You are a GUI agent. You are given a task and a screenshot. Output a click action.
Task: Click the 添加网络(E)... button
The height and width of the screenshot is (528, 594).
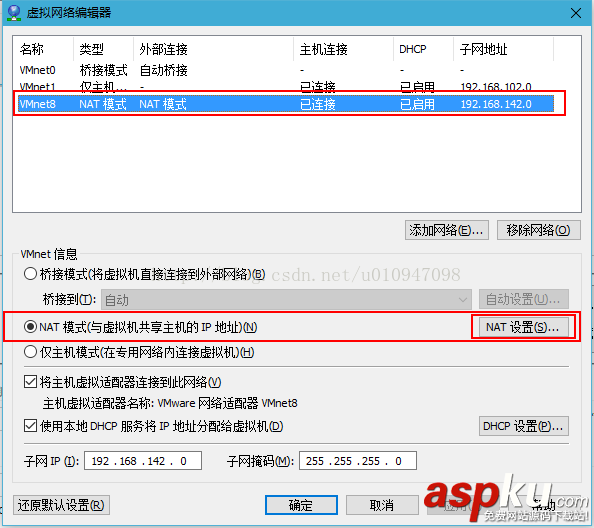point(447,230)
